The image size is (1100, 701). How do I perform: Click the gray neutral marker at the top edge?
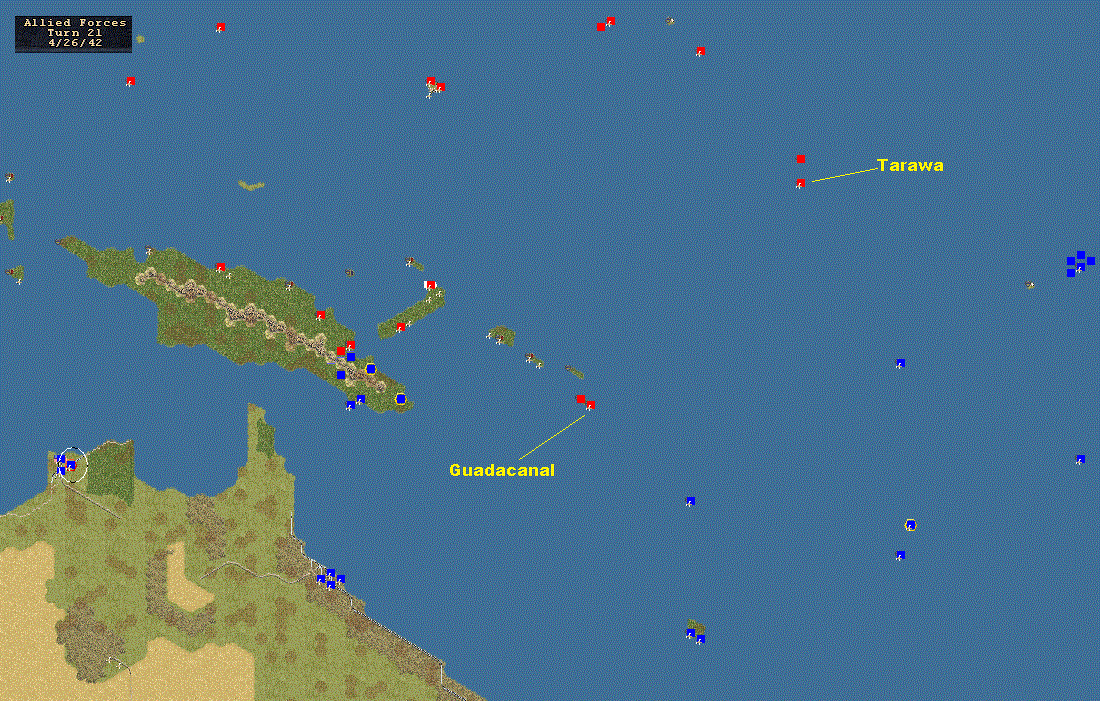(x=670, y=21)
